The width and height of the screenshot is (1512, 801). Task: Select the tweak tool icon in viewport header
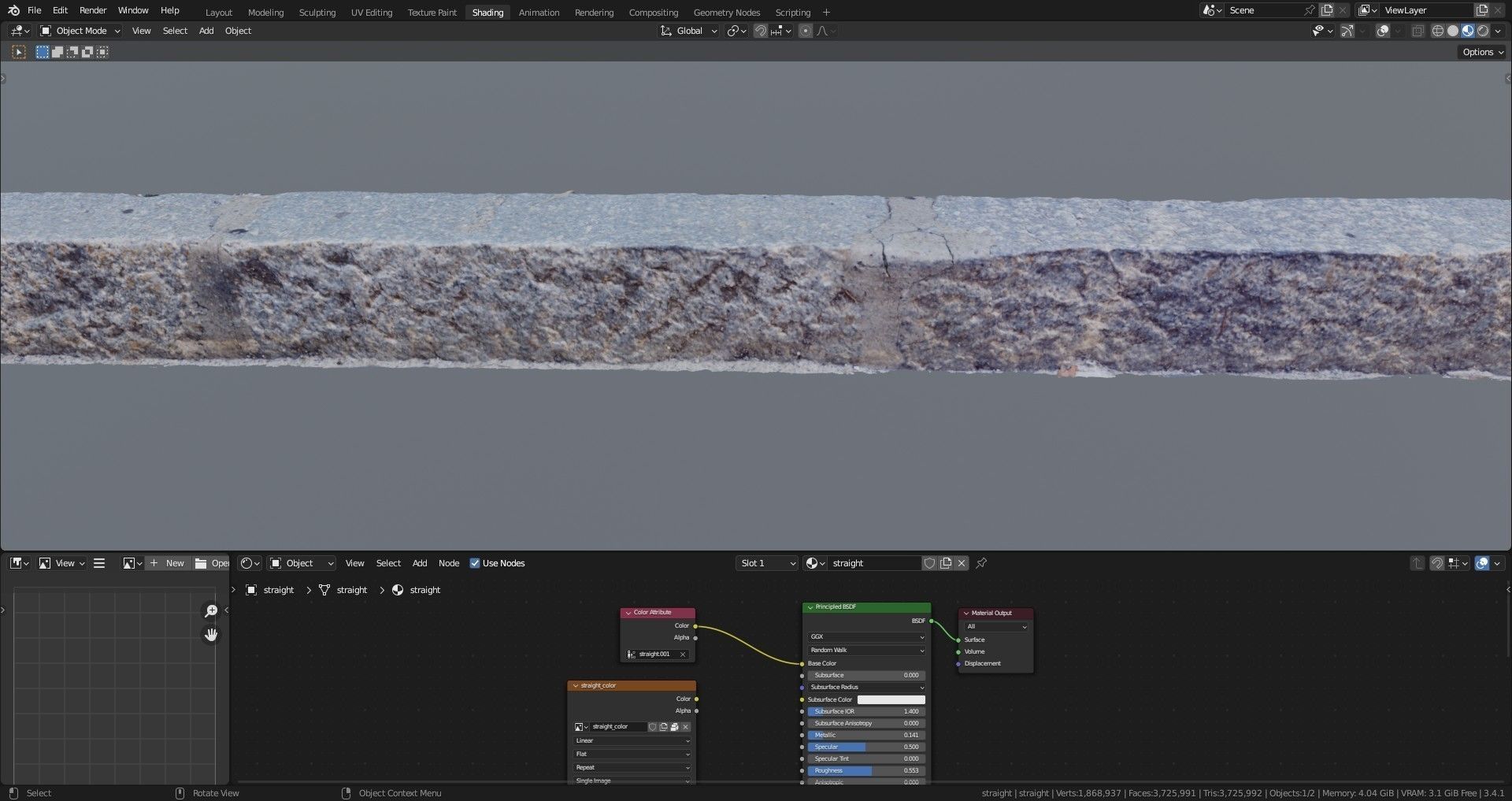click(x=19, y=52)
